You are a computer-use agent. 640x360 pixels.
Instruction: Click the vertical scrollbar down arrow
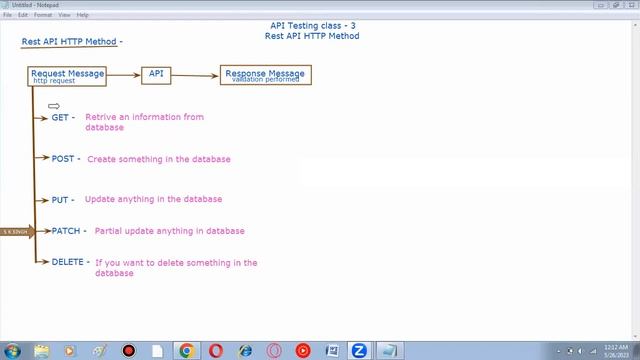(636, 337)
